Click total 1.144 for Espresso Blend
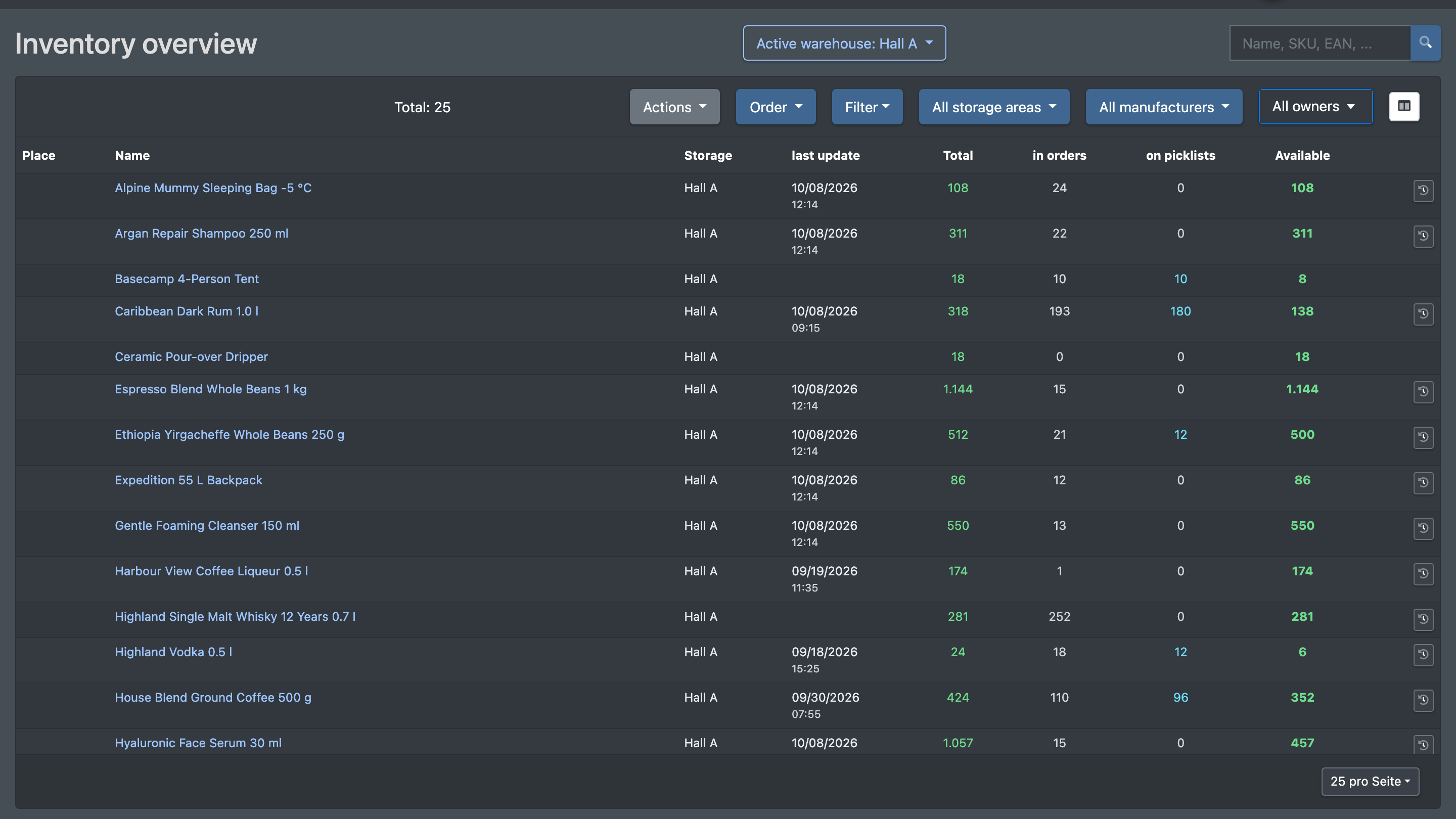This screenshot has width=1456, height=819. (958, 389)
